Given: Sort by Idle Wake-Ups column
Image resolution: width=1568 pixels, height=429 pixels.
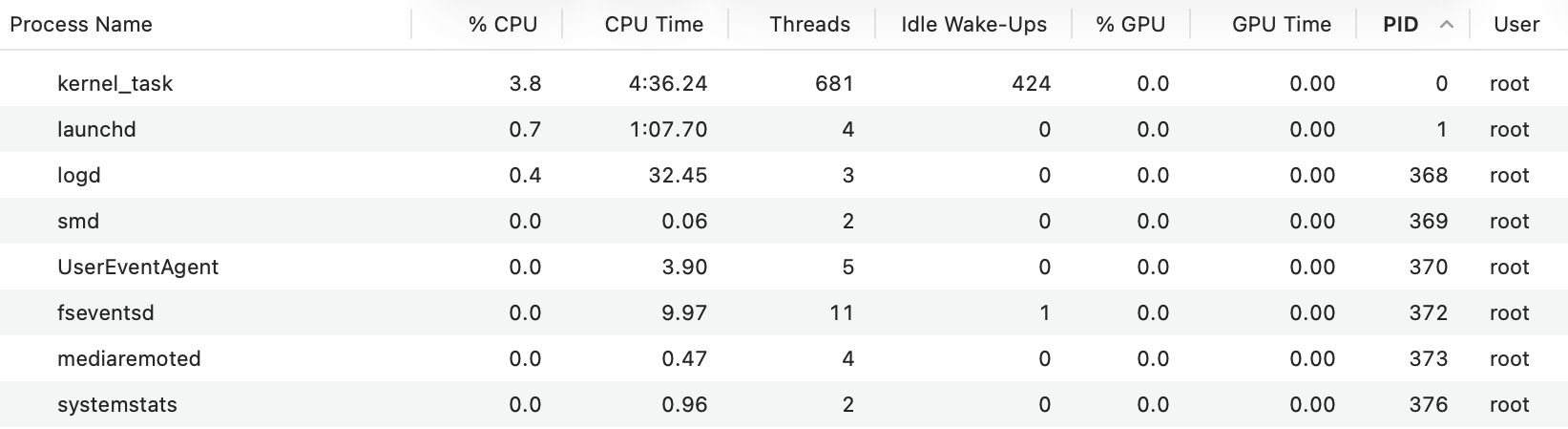Looking at the screenshot, I should pos(973,25).
